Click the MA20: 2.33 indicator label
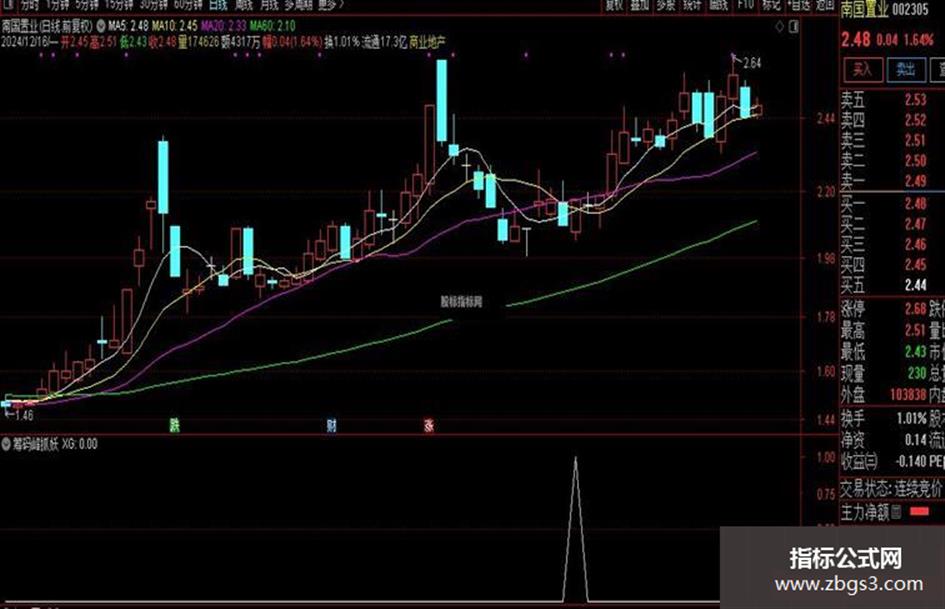 [x=224, y=26]
